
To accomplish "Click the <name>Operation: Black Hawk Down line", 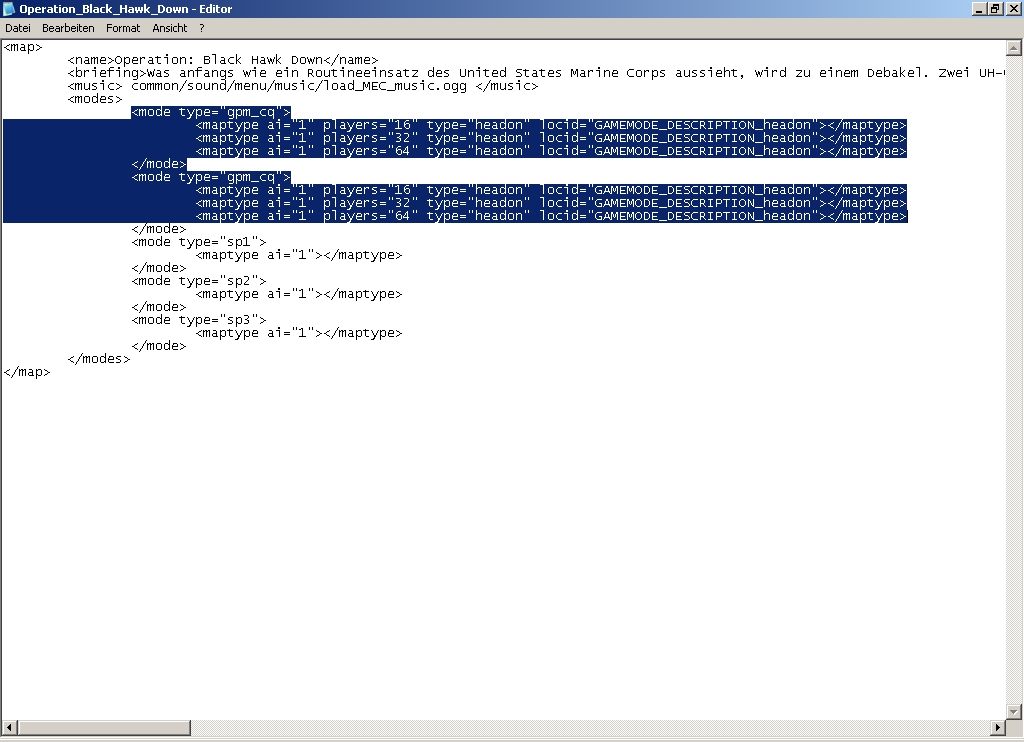I will coord(223,60).
